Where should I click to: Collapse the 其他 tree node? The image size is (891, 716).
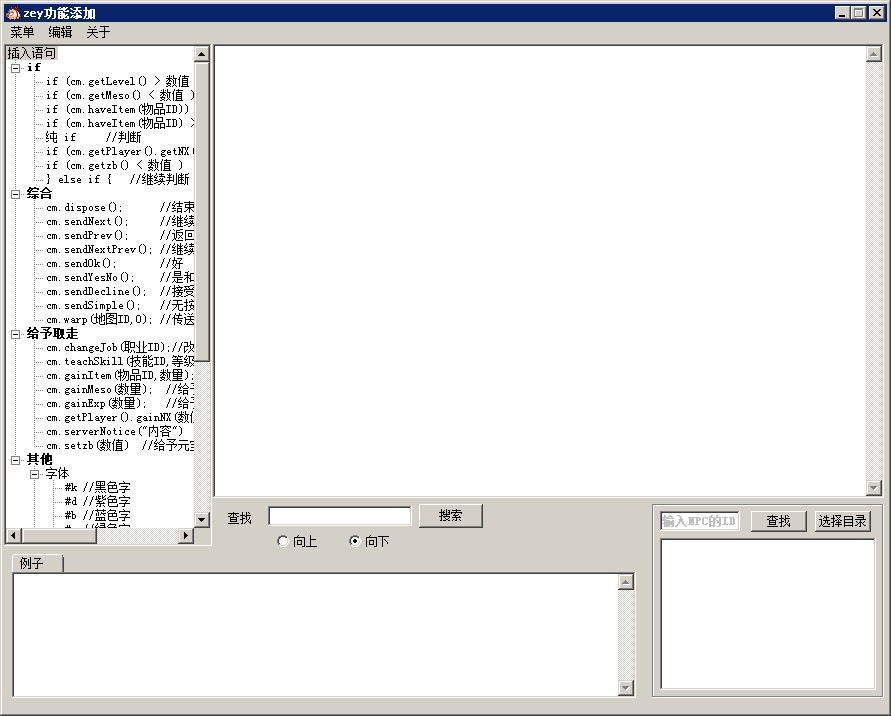click(x=16, y=460)
